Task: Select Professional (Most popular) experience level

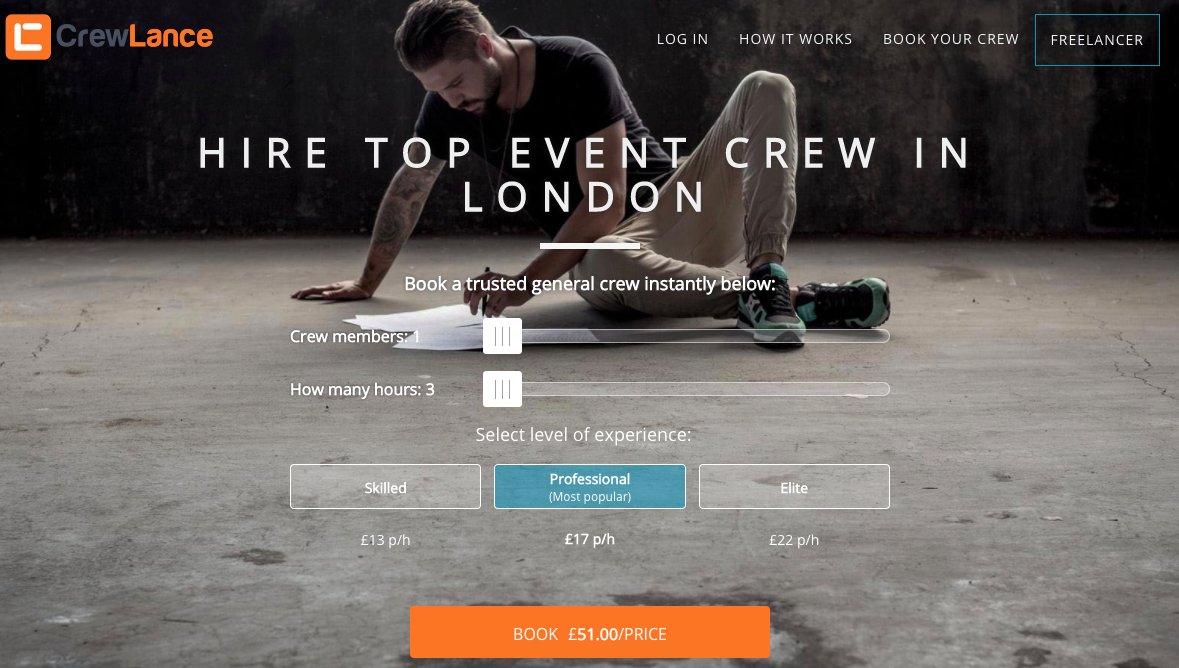Action: click(590, 487)
